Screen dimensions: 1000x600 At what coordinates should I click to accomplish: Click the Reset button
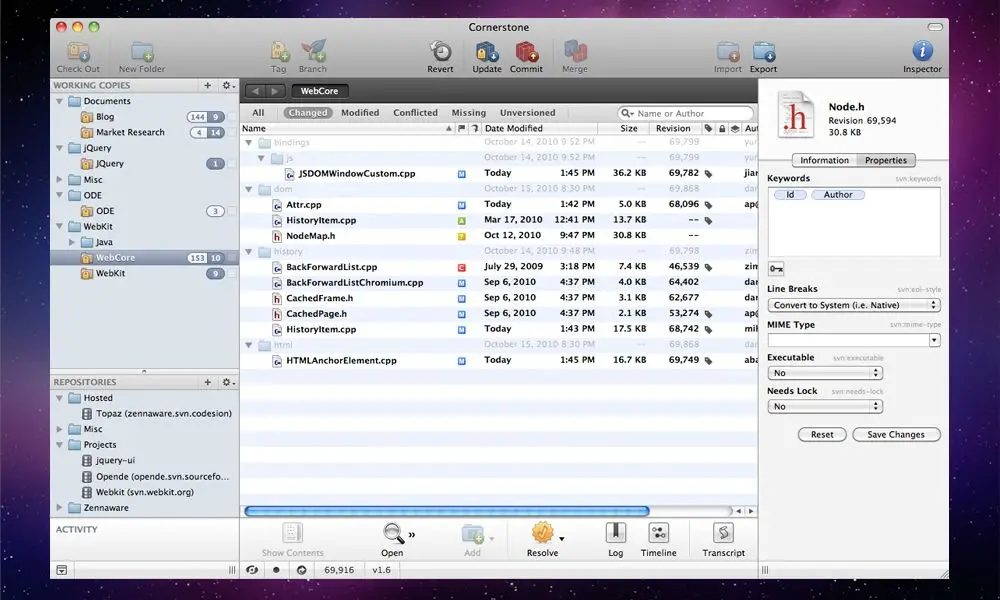pyautogui.click(x=822, y=435)
